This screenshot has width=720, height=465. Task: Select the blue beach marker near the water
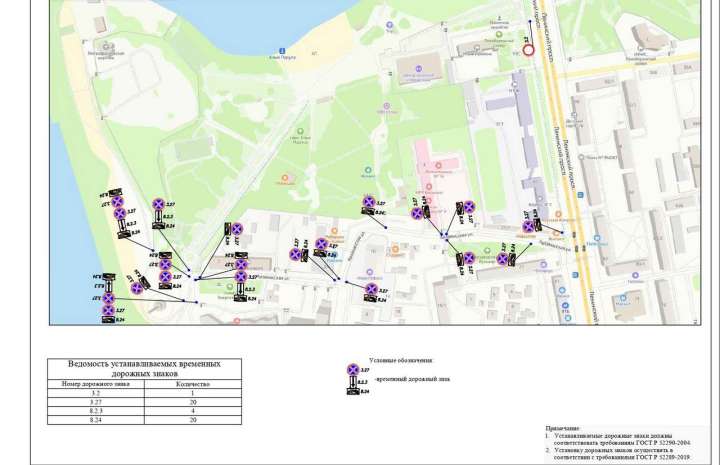tap(283, 51)
